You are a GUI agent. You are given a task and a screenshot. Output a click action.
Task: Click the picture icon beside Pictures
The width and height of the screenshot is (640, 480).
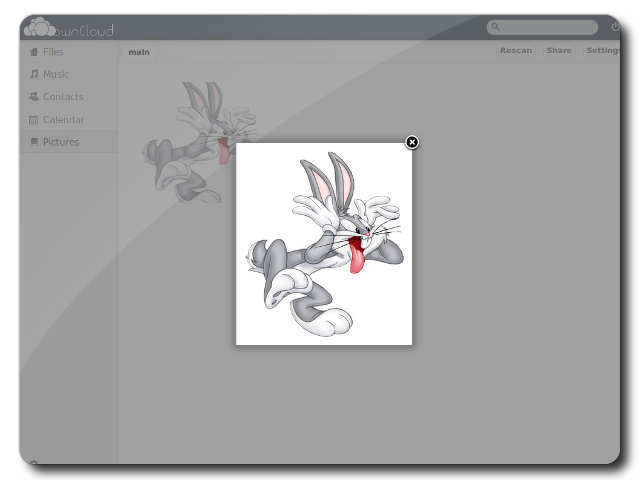coord(34,142)
